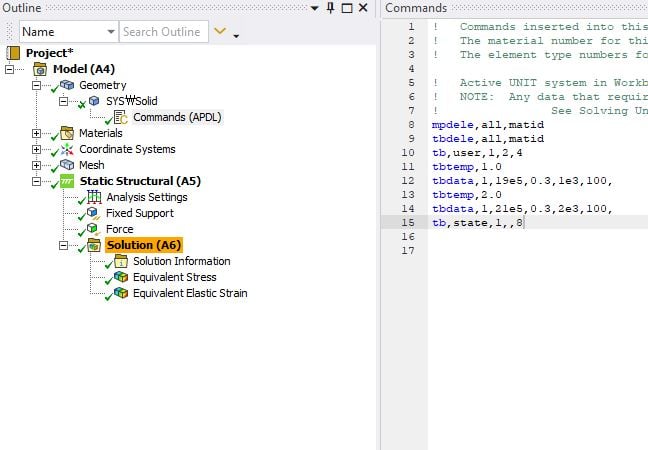Select the Equivalent Stress result
Viewport: 648px width, 450px height.
coord(175,277)
